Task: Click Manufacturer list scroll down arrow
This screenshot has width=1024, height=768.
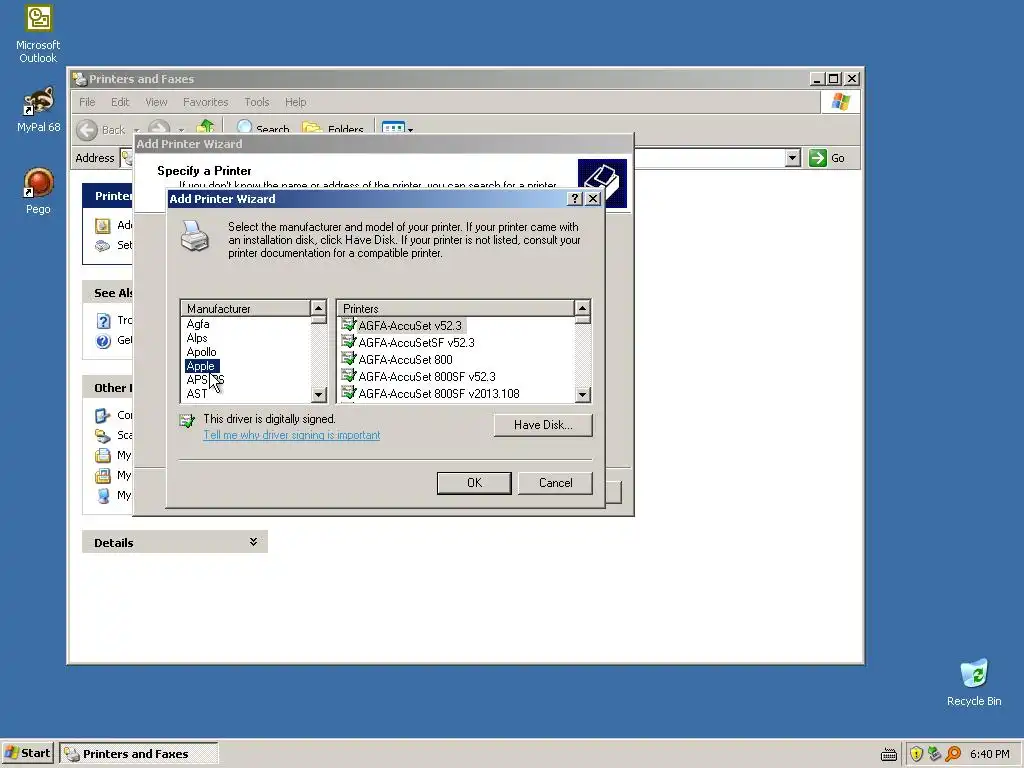Action: pos(318,394)
